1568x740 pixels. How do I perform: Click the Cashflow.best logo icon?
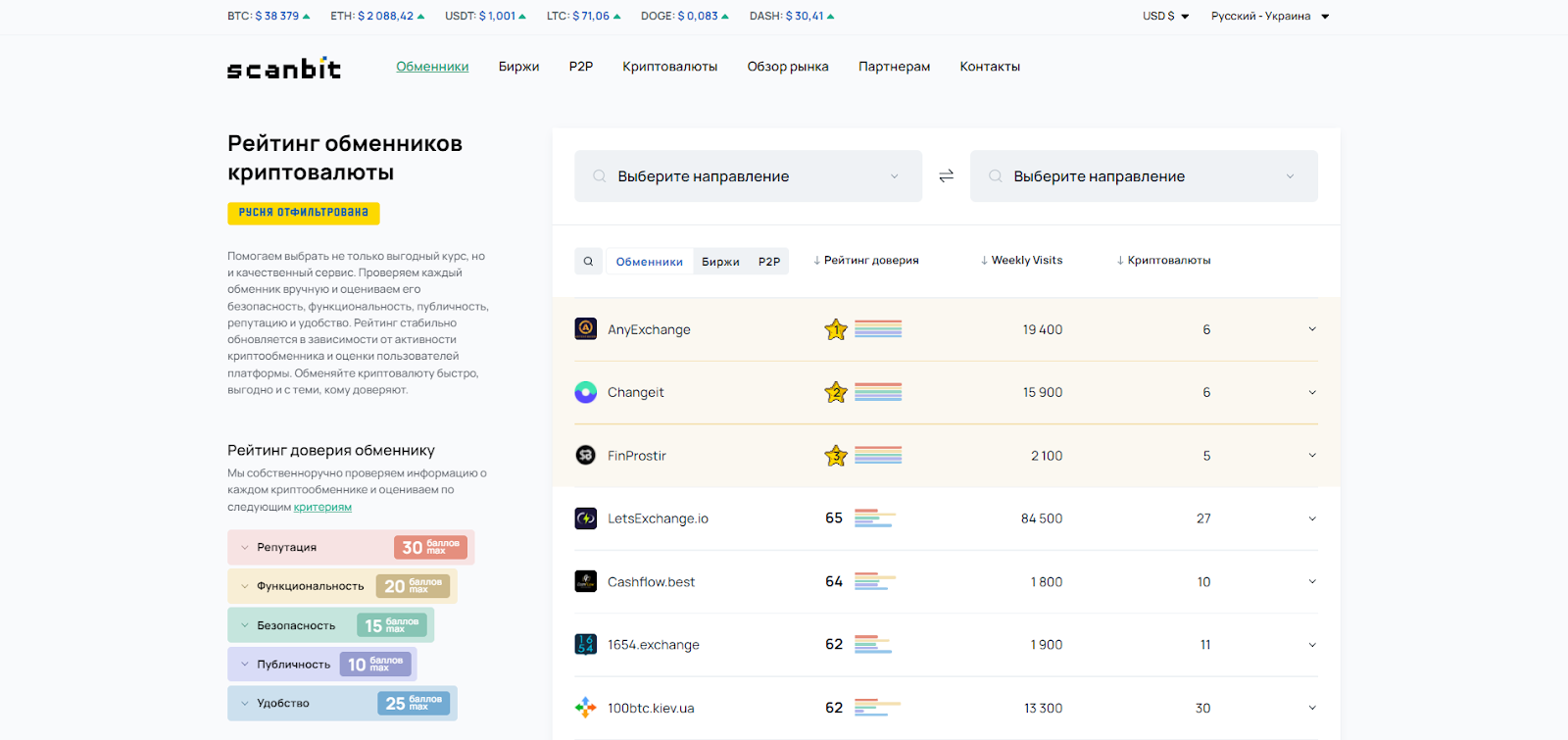(585, 581)
